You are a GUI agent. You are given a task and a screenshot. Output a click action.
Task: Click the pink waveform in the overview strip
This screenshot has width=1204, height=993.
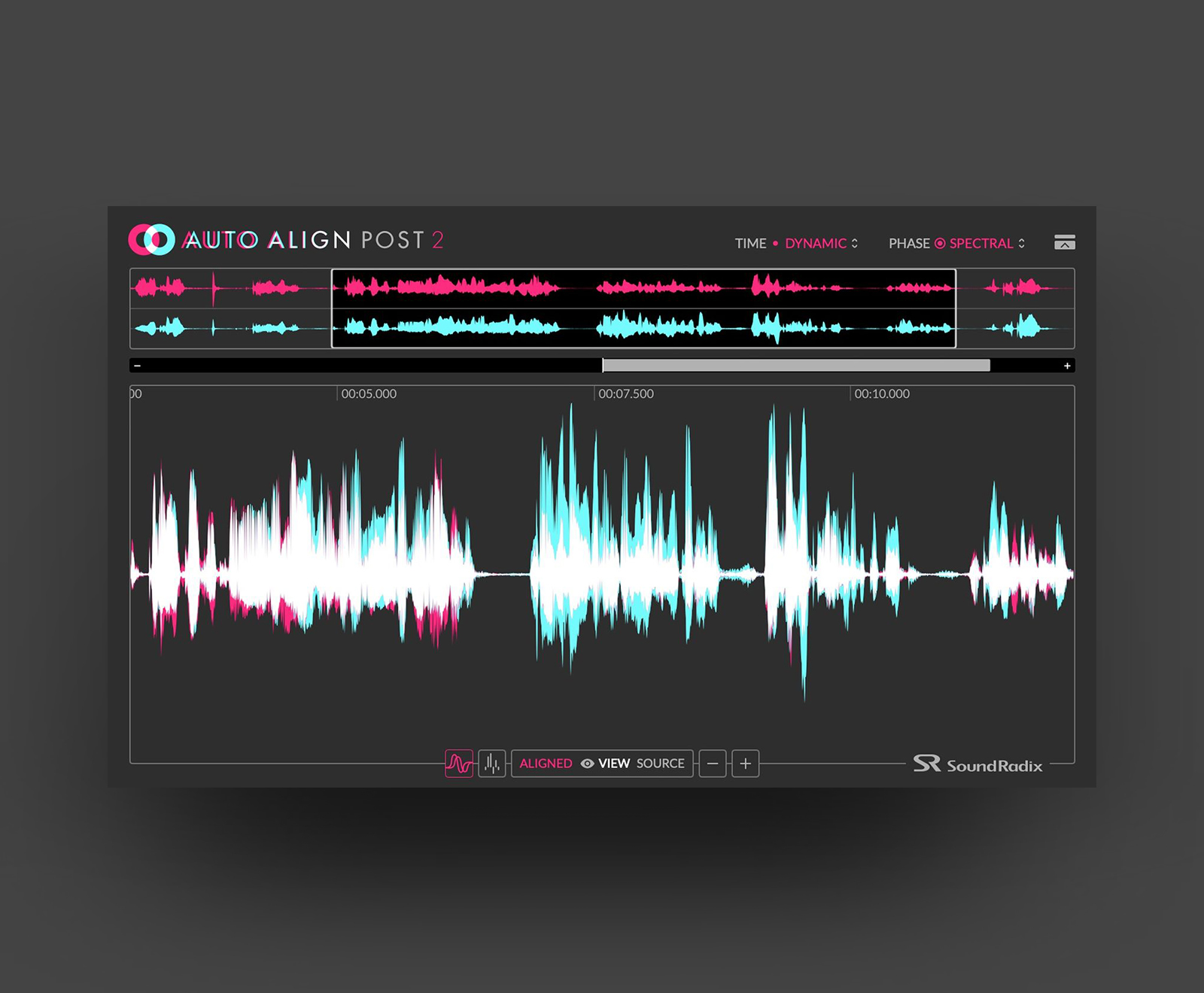point(451,287)
